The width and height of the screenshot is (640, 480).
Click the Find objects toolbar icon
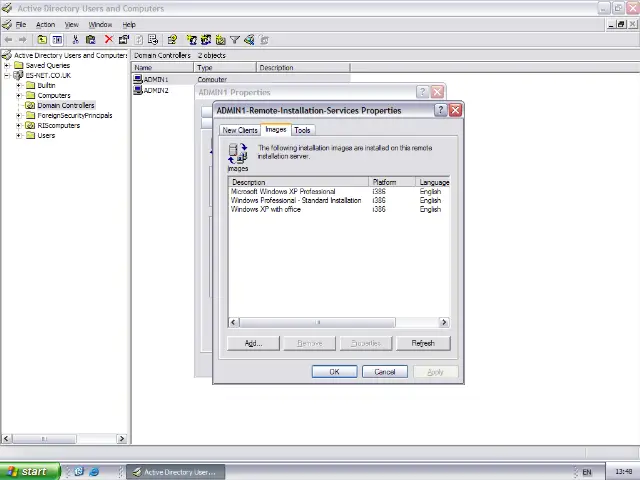pyautogui.click(x=249, y=40)
